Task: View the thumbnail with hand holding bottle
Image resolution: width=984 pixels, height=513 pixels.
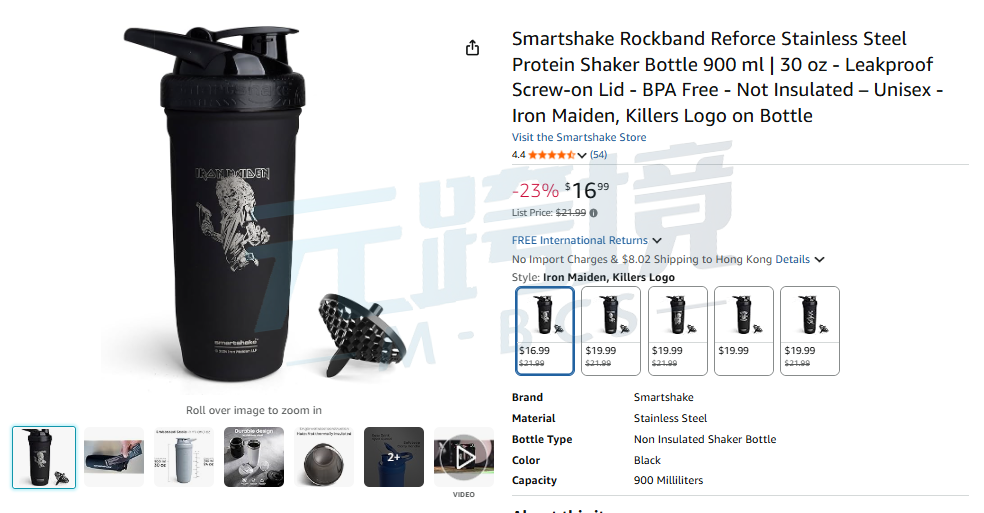Action: coord(114,457)
